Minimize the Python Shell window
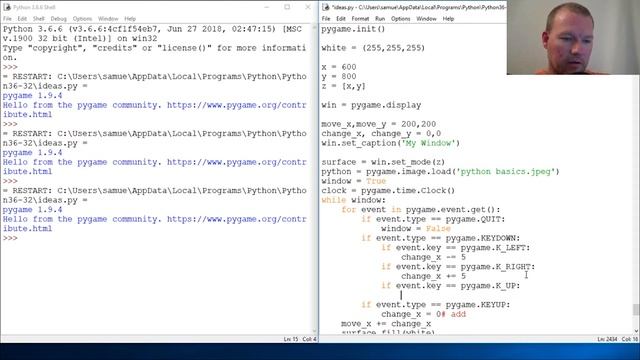Viewport: 640px width, 360px height. point(267,7)
